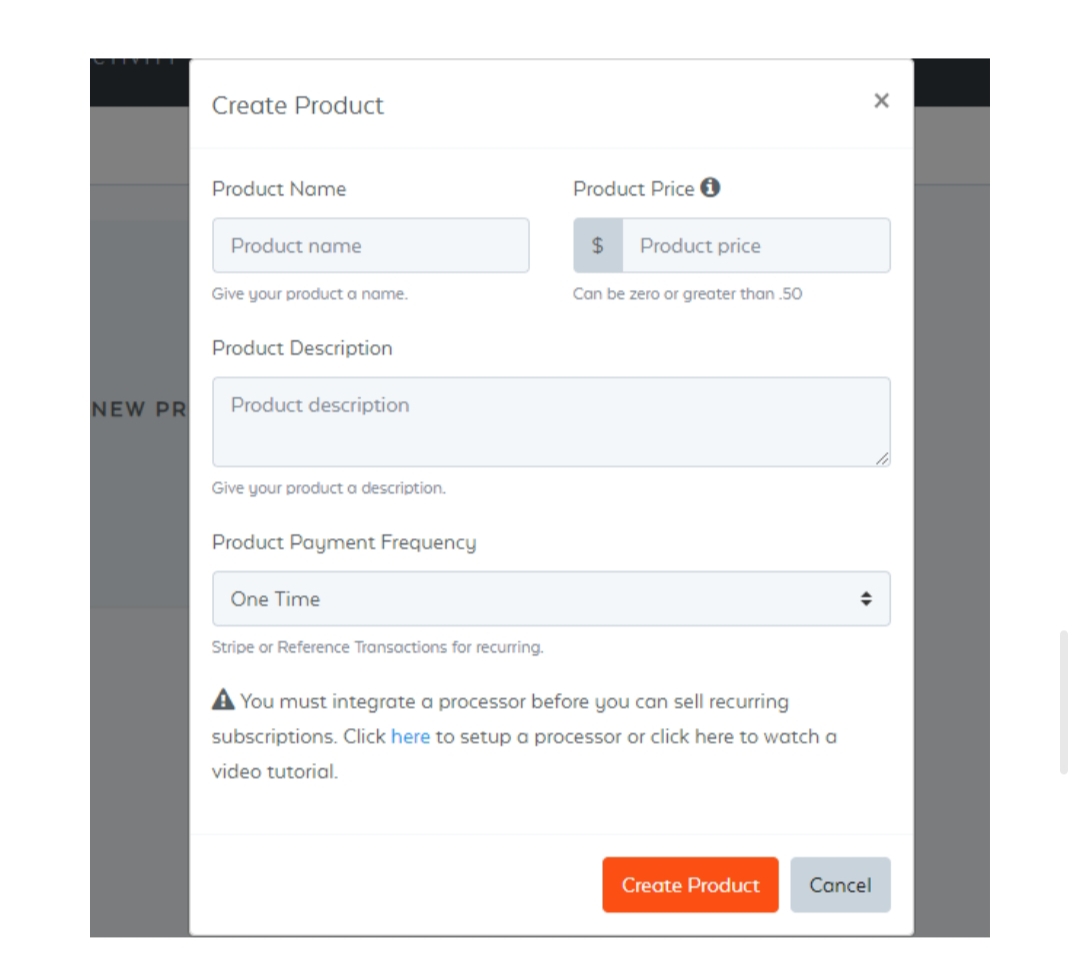Click the dollar sign price prefix
The width and height of the screenshot is (1079, 971).
[598, 245]
